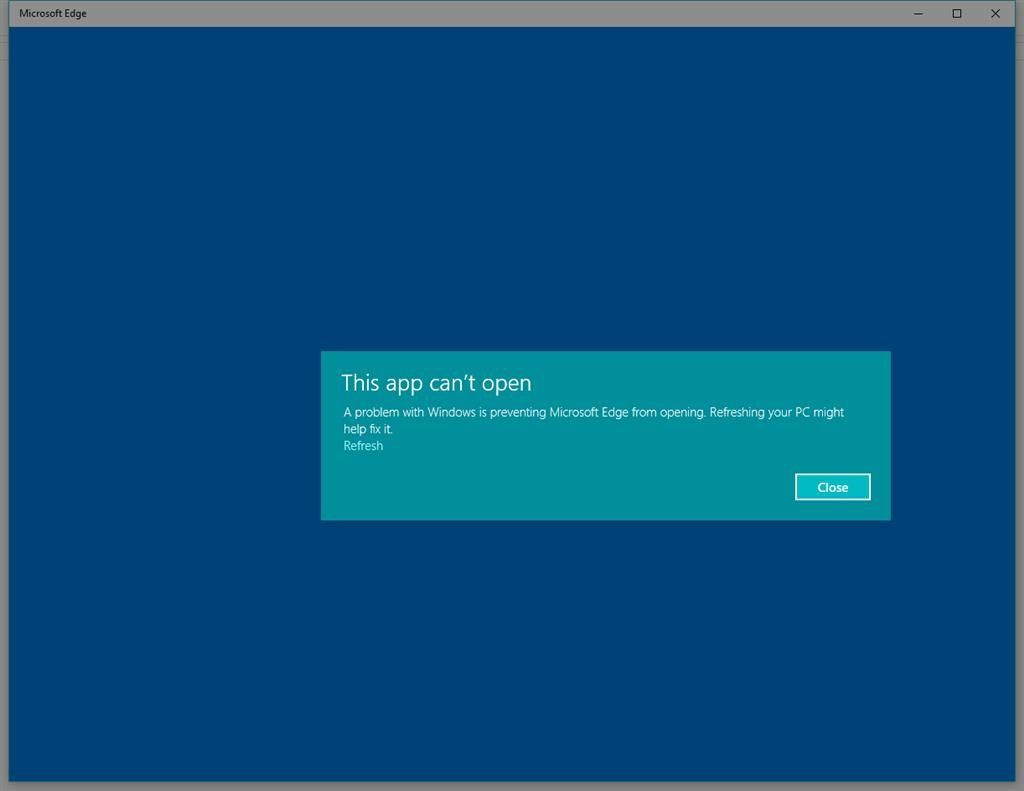The height and width of the screenshot is (791, 1024).
Task: Click the gray strip below the Edge window
Action: coord(500,786)
